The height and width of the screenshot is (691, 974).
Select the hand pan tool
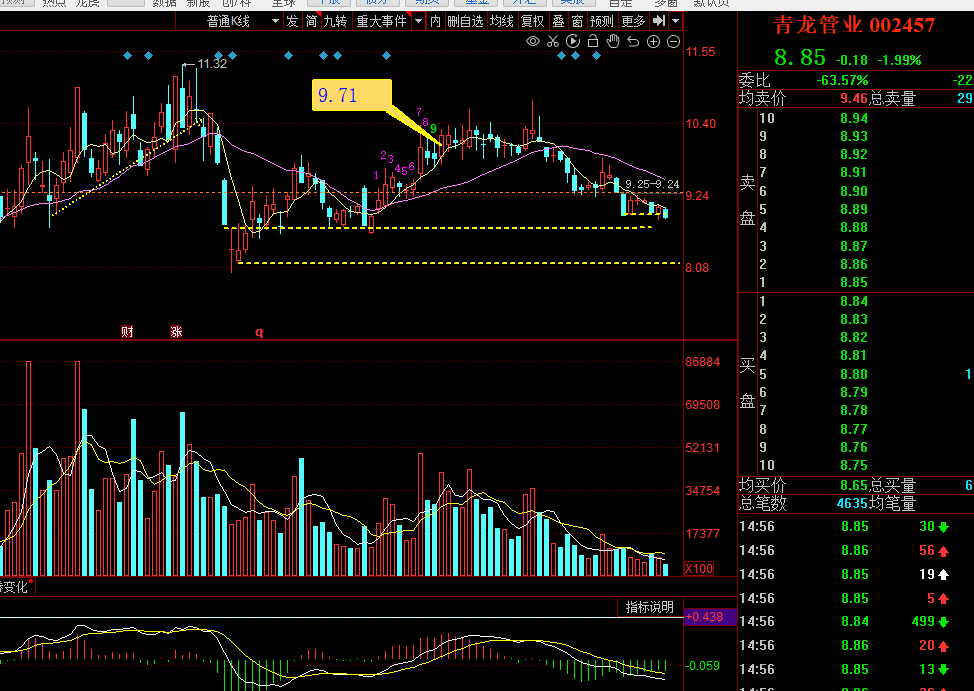613,42
